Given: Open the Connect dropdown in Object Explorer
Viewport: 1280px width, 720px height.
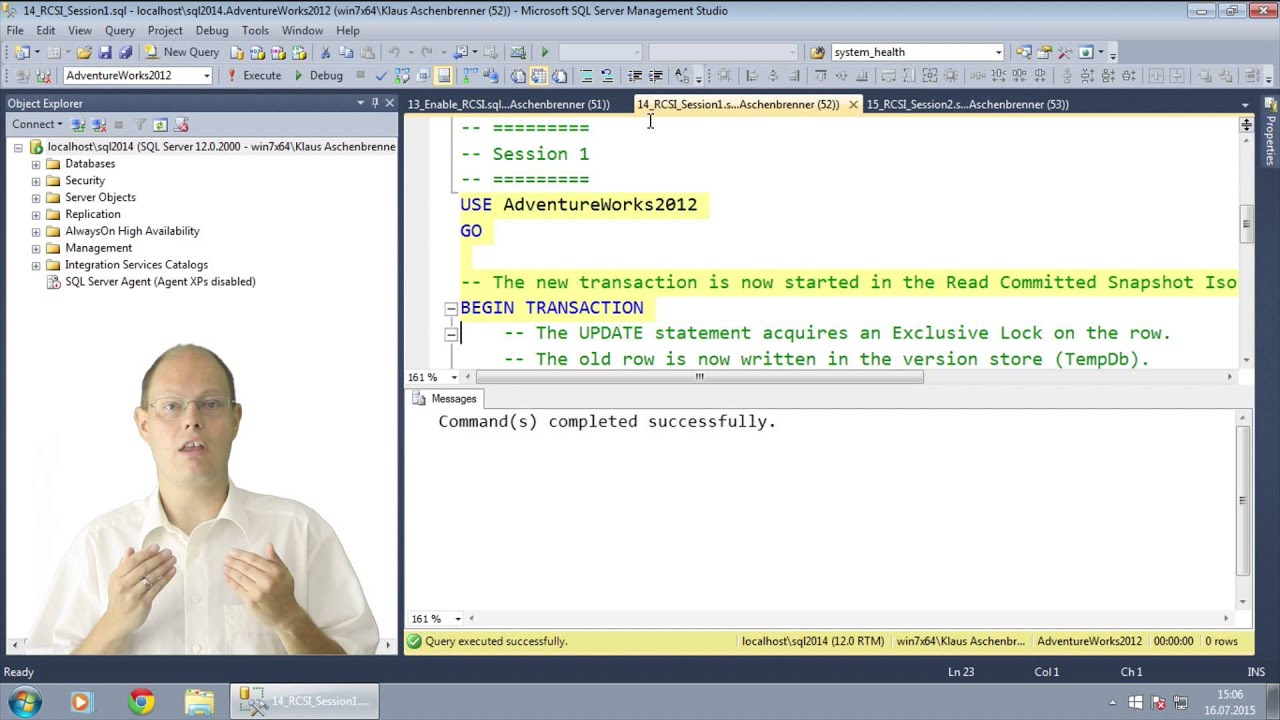Looking at the screenshot, I should pos(36,125).
